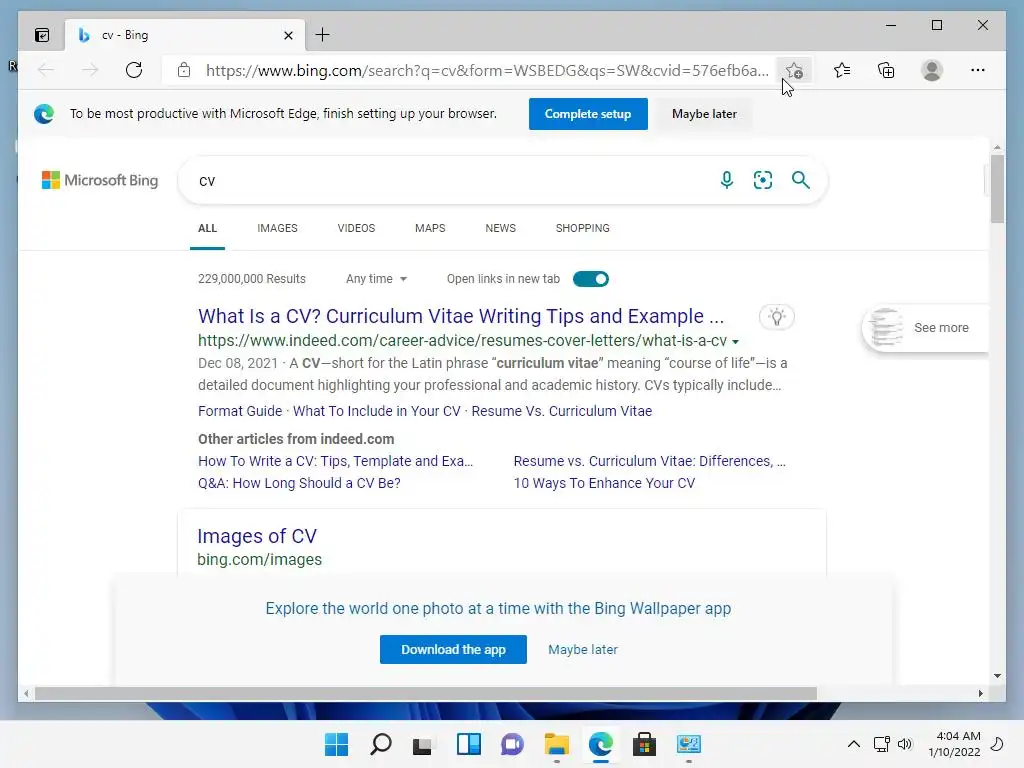This screenshot has height=768, width=1024.
Task: Close the cv - Bing tab
Action: [289, 35]
